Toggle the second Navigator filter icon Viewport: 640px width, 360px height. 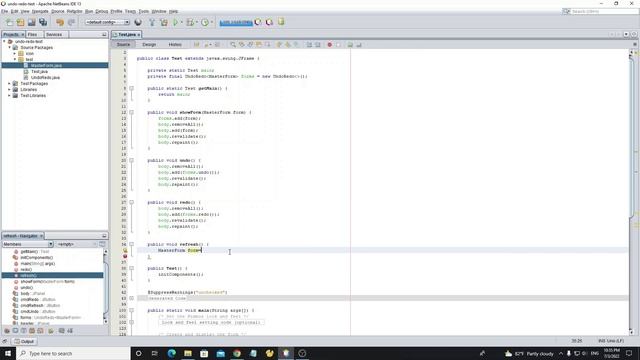[15, 331]
